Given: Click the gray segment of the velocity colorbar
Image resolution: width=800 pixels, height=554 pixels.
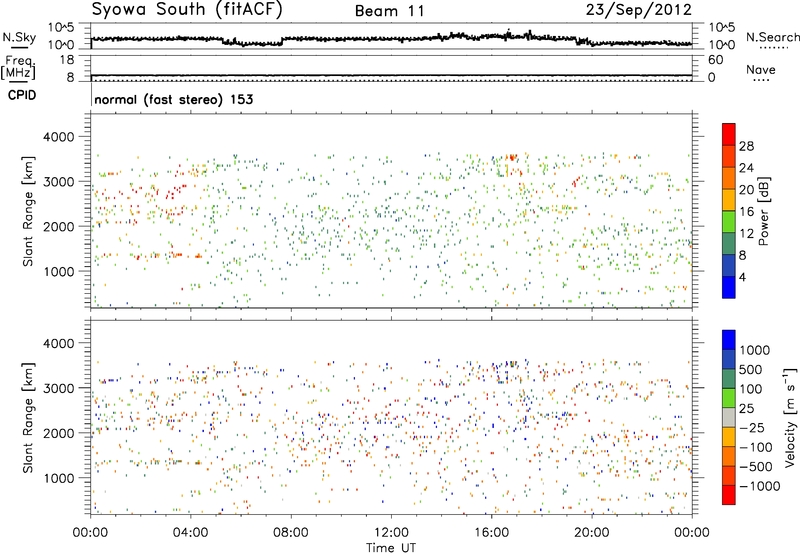Looking at the screenshot, I should pos(729,418).
